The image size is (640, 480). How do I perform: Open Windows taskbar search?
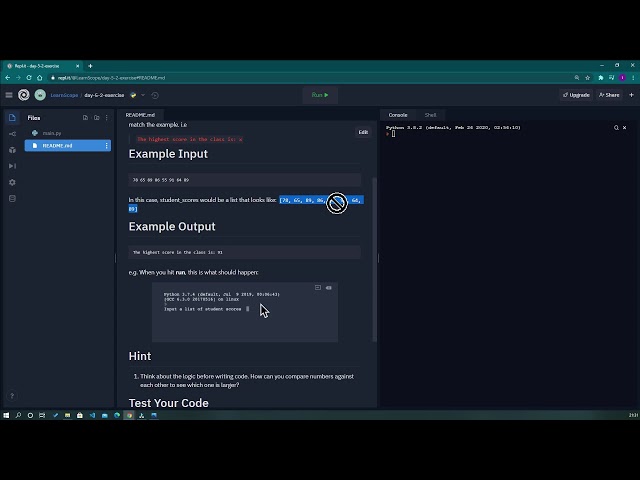[18, 415]
